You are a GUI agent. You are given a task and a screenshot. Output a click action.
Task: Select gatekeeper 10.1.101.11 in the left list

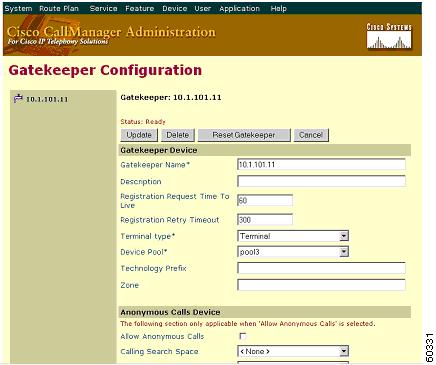[47, 99]
